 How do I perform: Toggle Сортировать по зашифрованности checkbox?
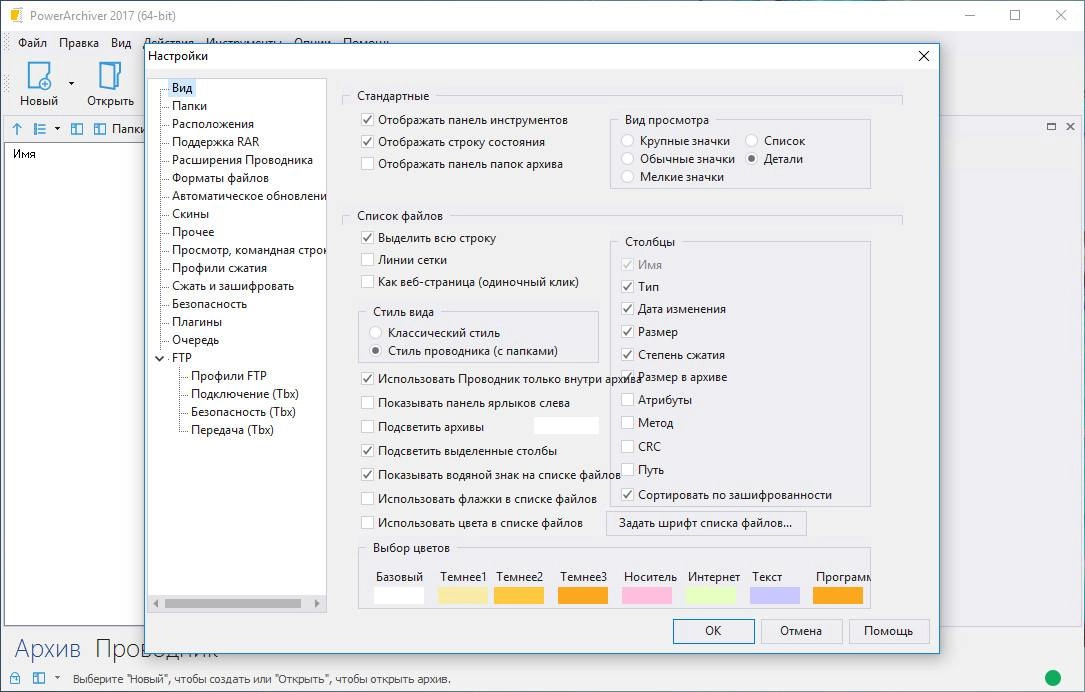tap(628, 495)
